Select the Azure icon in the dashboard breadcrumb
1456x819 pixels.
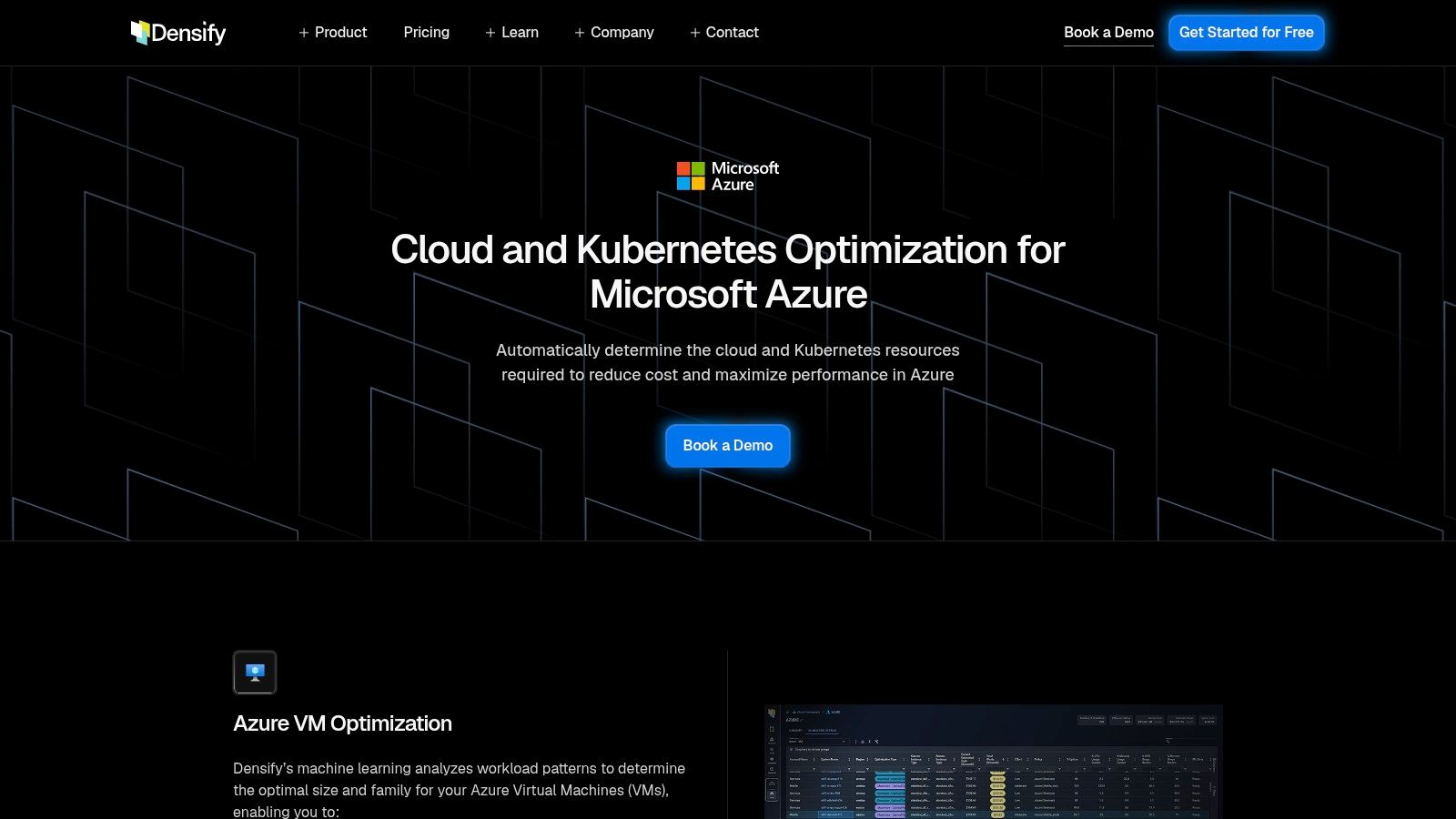(x=828, y=713)
